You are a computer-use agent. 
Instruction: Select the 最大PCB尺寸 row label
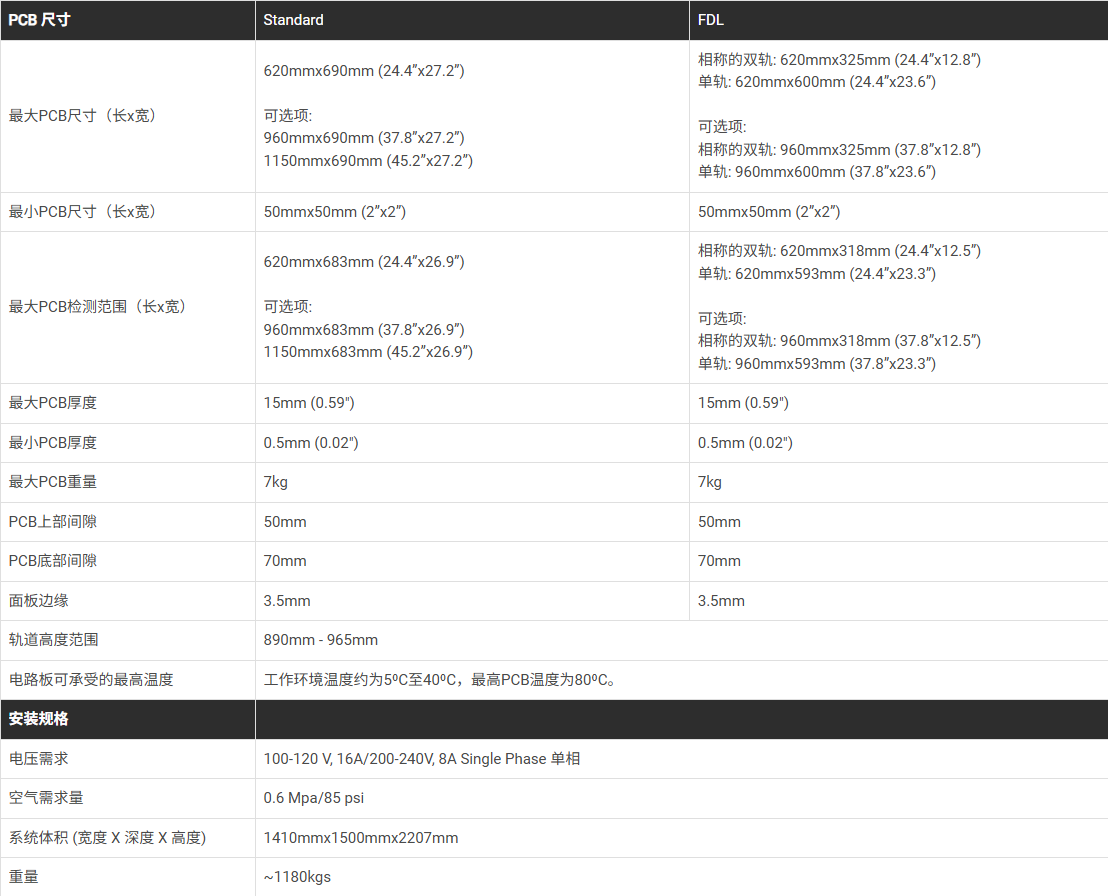tap(83, 116)
